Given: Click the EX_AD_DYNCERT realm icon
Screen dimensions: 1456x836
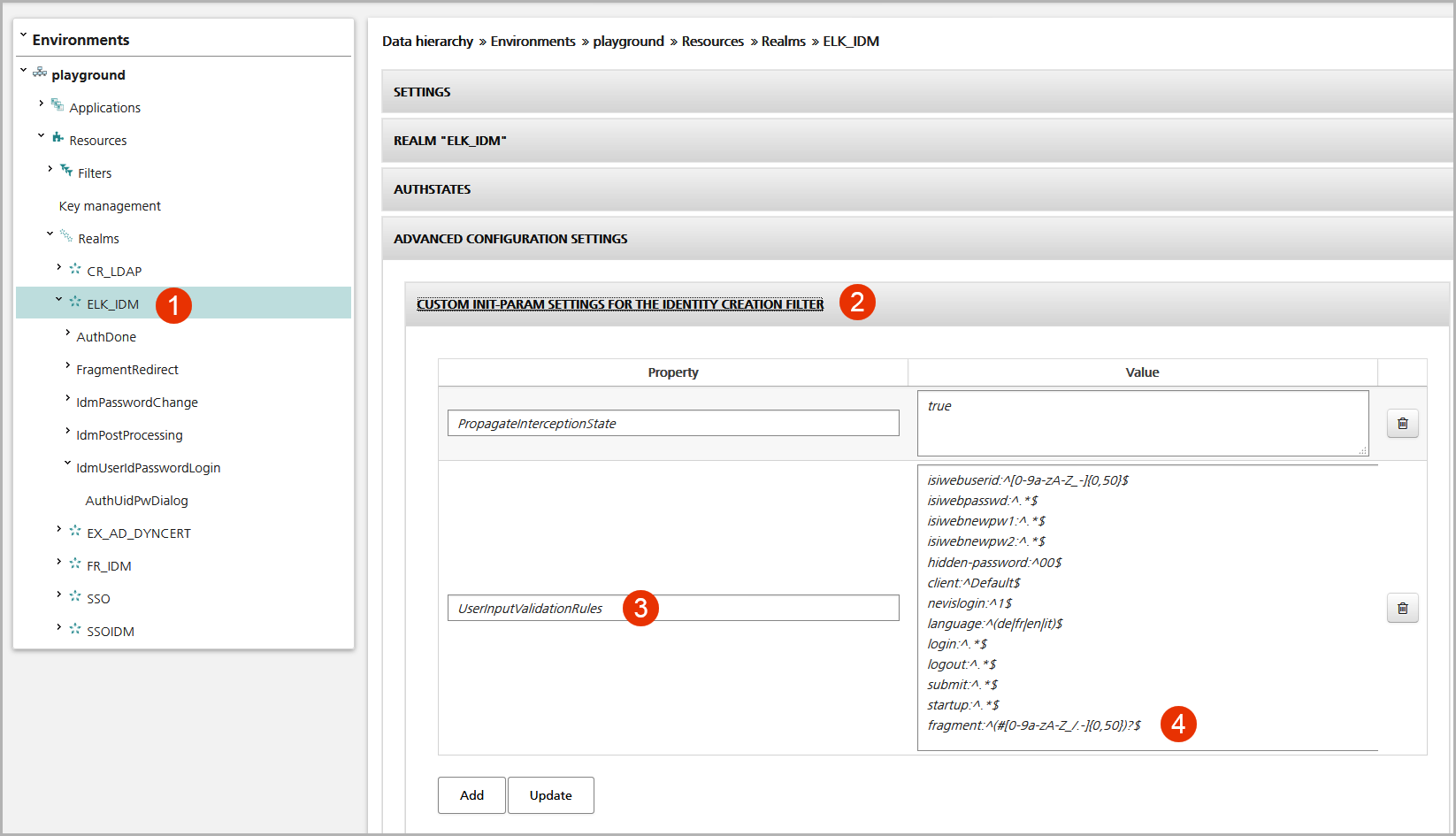Looking at the screenshot, I should (x=75, y=531).
